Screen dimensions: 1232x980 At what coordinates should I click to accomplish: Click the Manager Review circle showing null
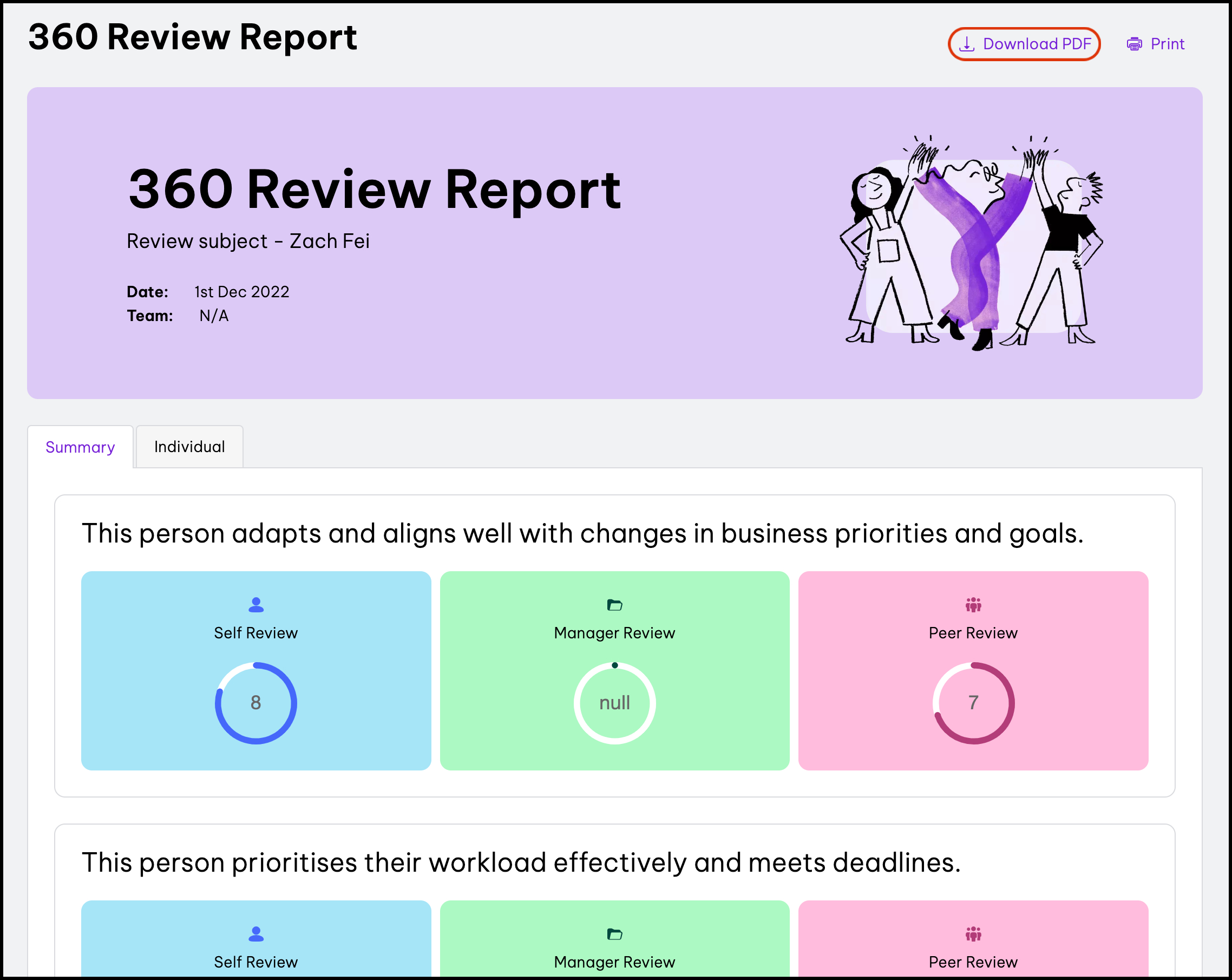(615, 703)
